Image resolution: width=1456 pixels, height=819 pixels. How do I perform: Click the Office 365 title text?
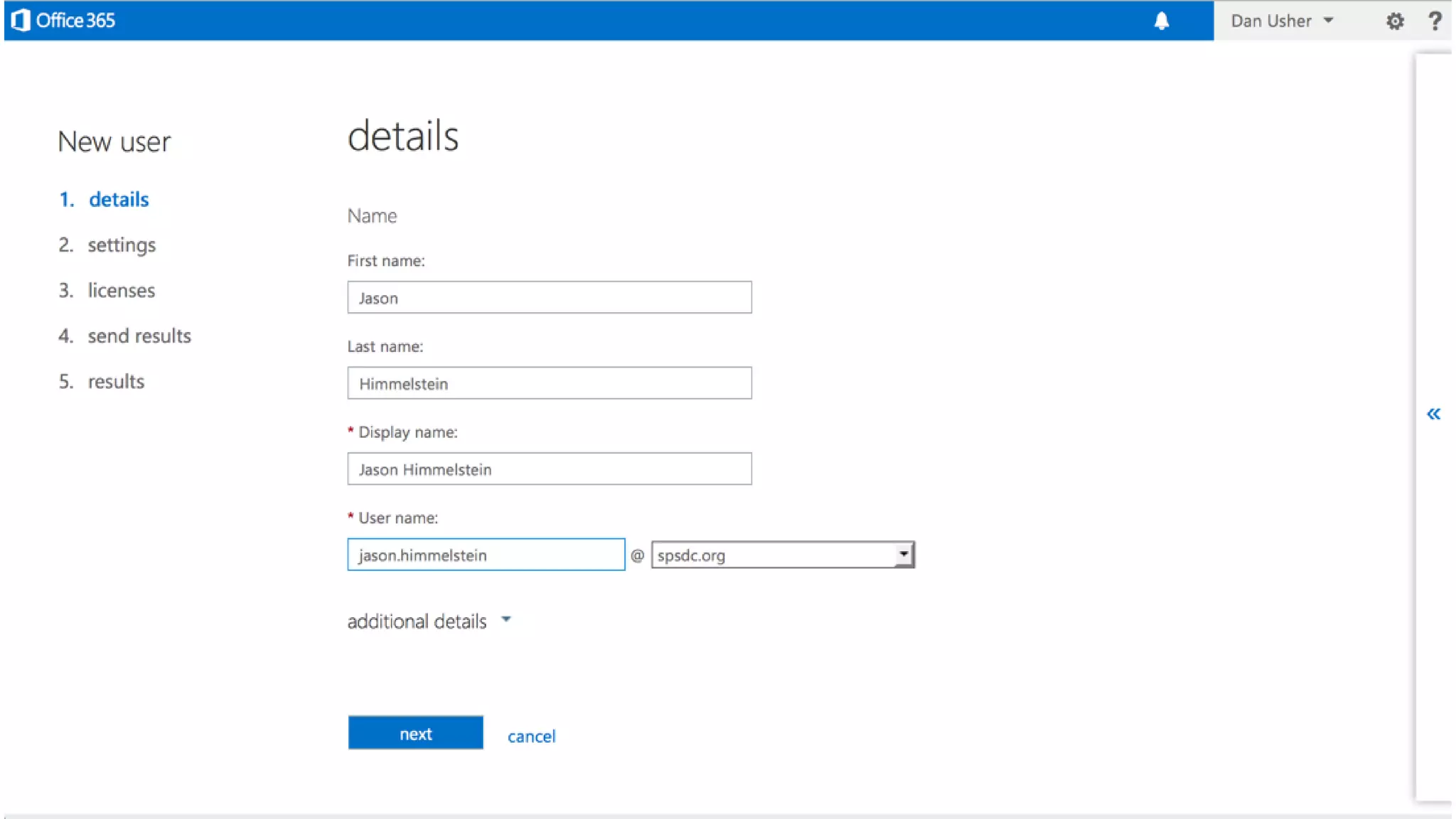pyautogui.click(x=75, y=20)
